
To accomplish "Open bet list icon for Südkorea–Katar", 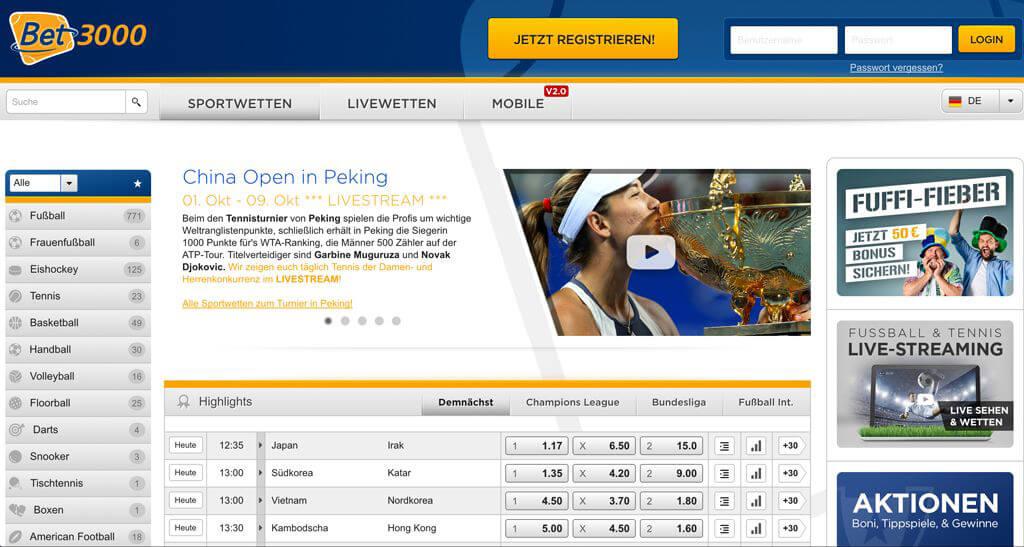I will click(724, 473).
